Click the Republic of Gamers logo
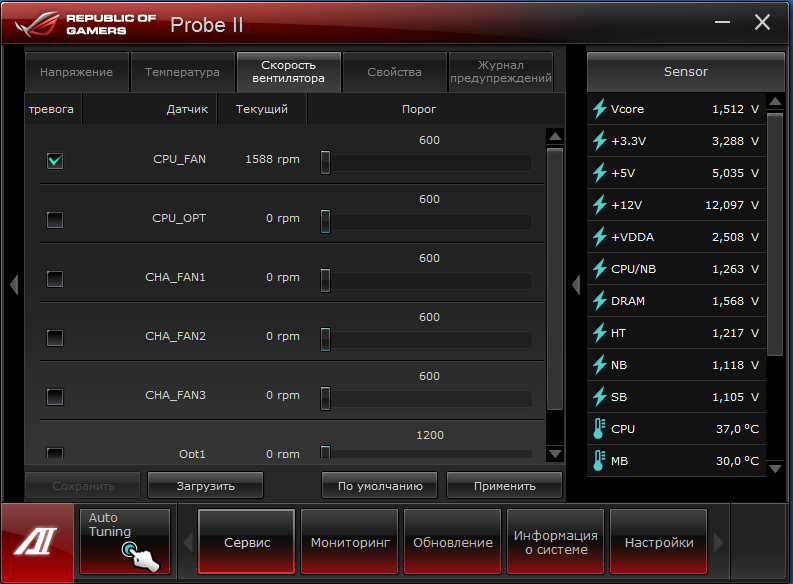Screen dimensions: 793x584 tap(85, 24)
